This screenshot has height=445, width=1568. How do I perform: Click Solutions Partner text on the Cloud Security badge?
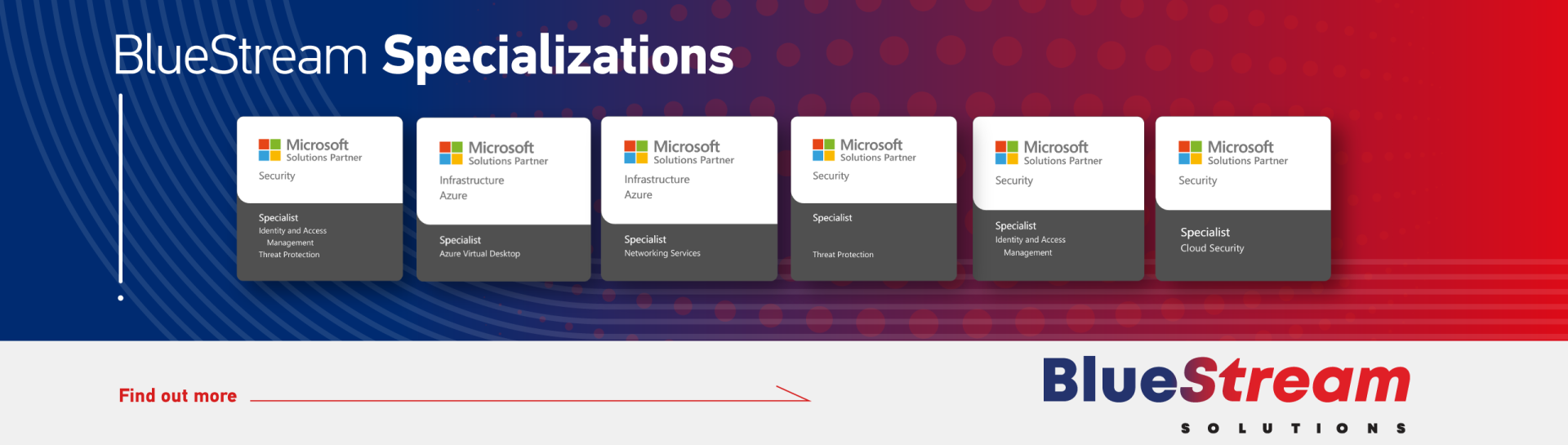[x=1247, y=162]
